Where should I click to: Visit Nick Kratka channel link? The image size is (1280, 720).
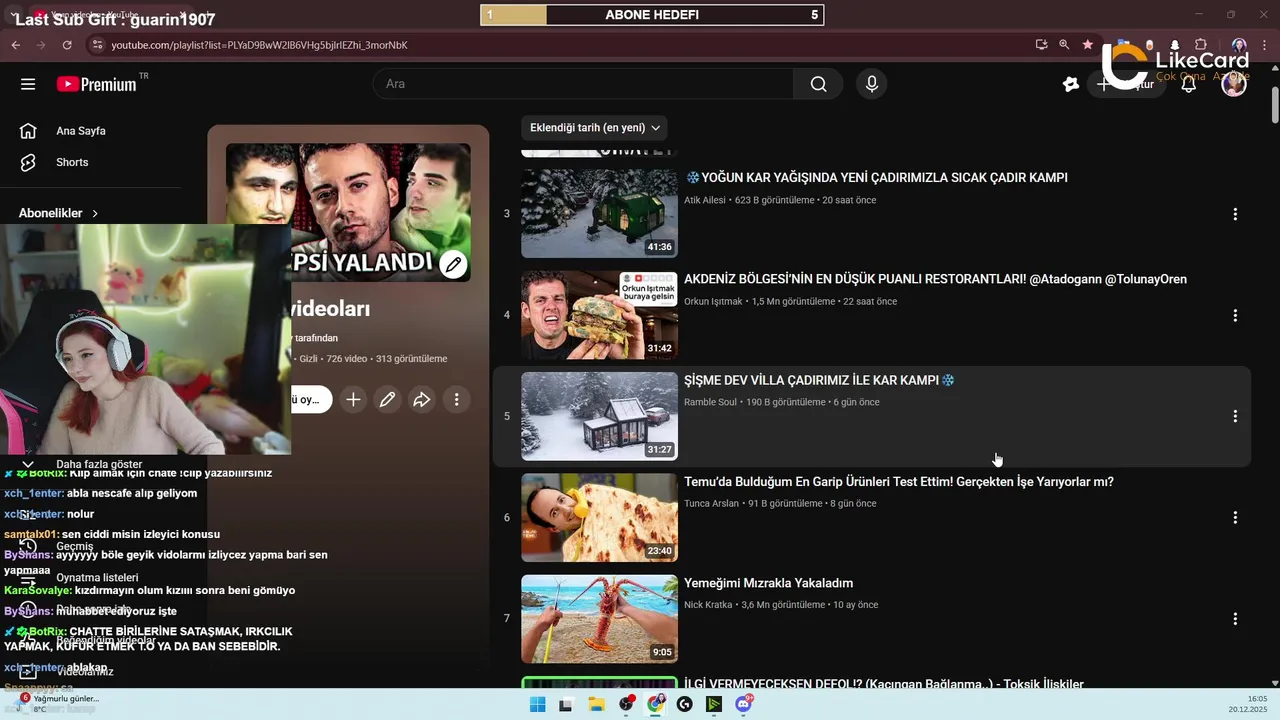708,605
